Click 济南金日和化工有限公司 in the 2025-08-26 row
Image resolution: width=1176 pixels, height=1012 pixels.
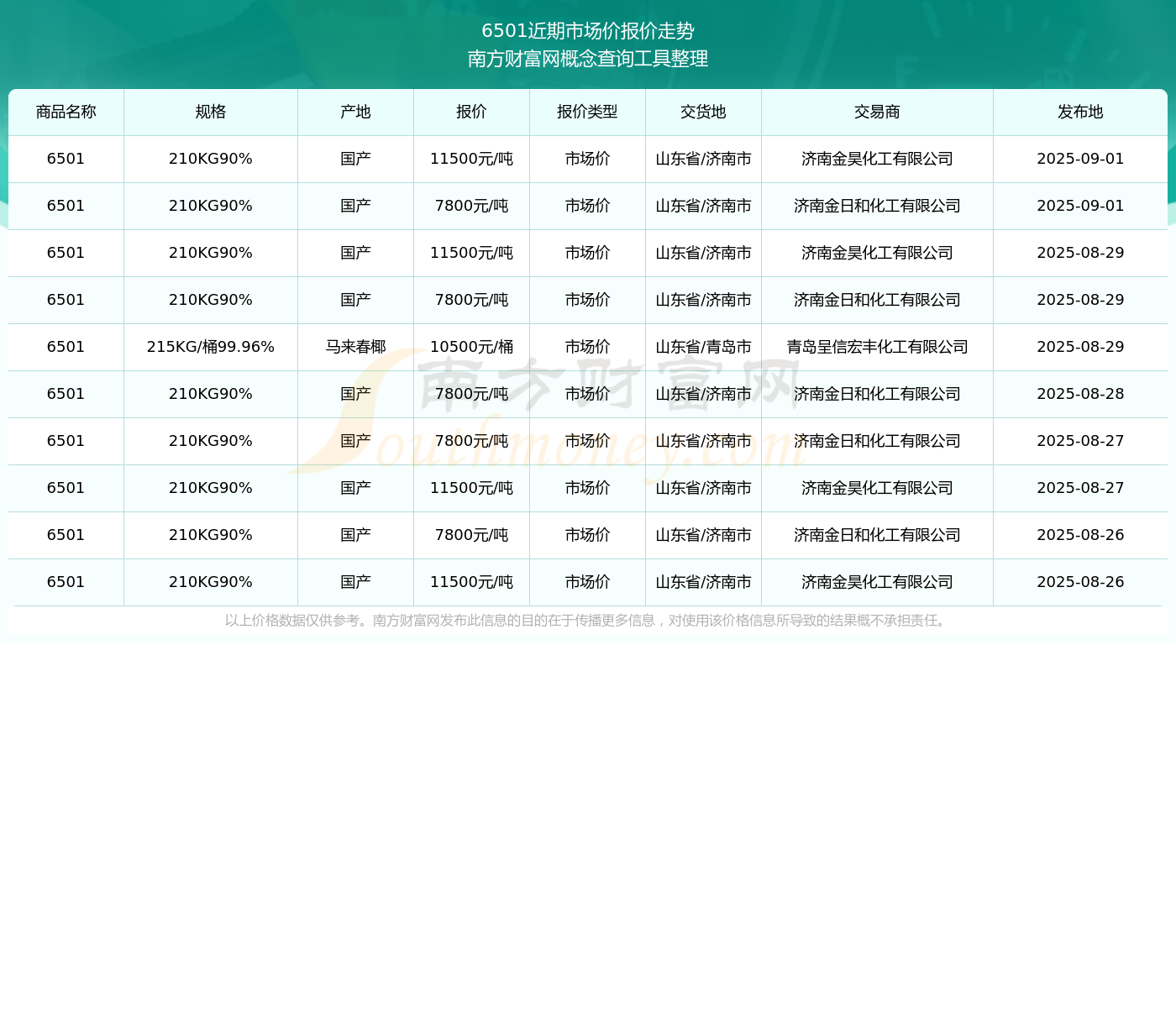pos(878,535)
